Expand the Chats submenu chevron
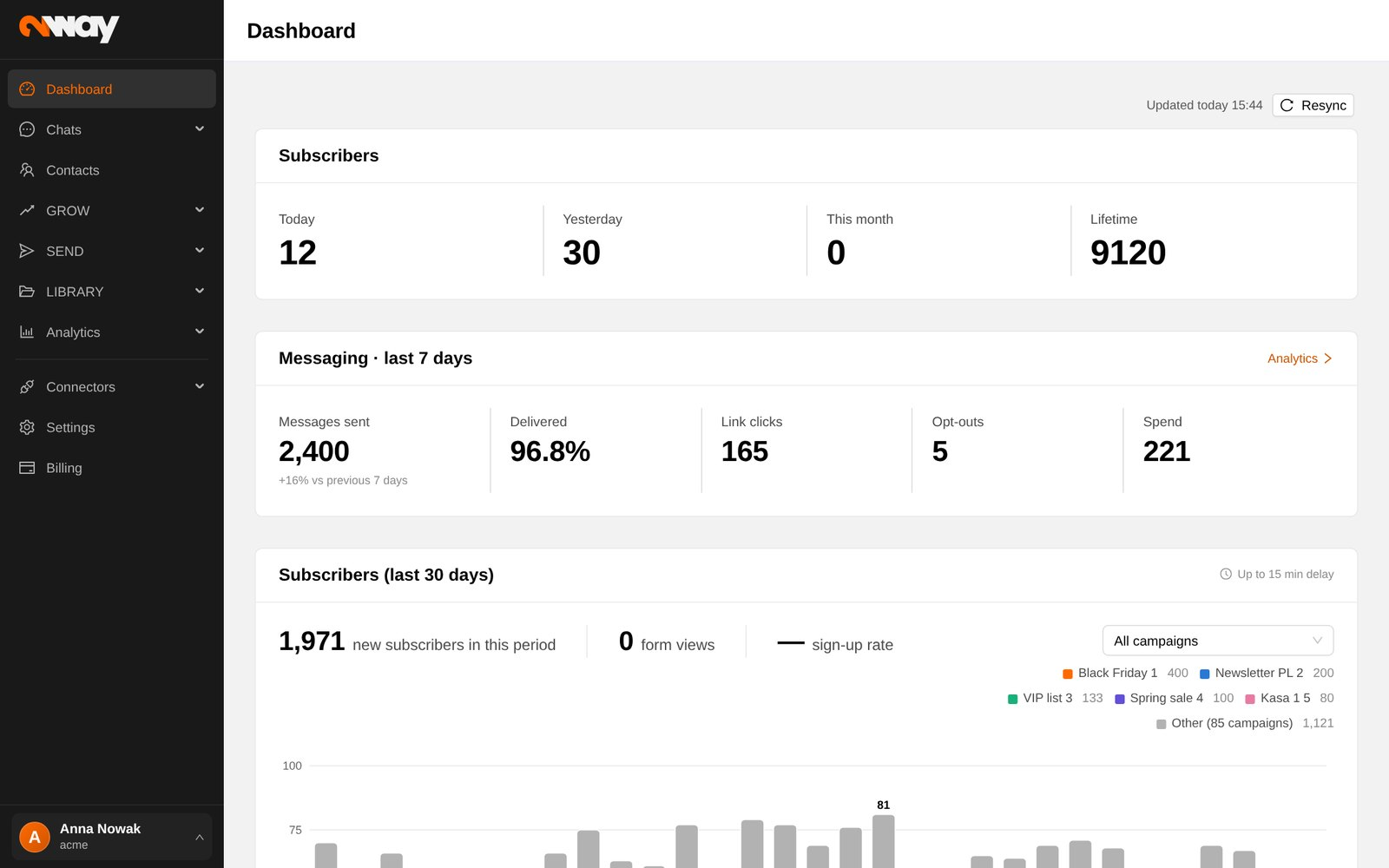 200,129
